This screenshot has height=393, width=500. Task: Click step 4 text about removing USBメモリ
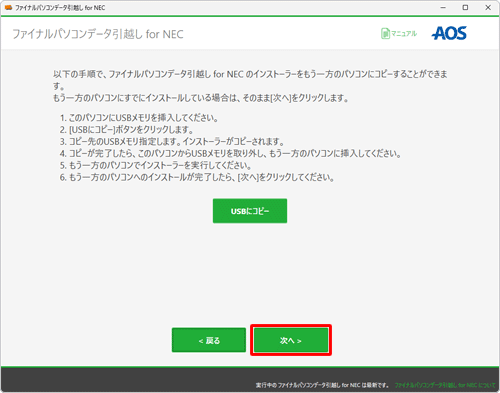pos(230,154)
